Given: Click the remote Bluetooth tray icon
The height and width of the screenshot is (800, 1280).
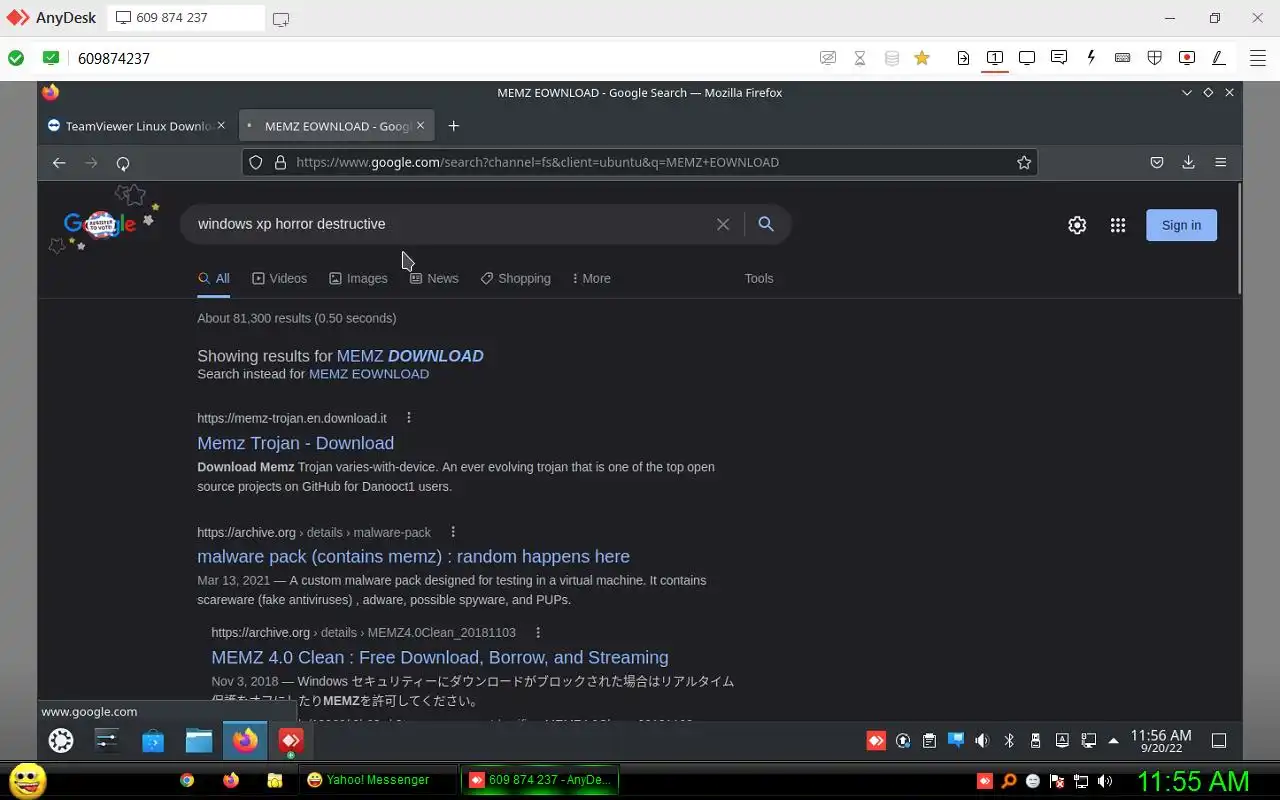Looking at the screenshot, I should pos(1009,741).
